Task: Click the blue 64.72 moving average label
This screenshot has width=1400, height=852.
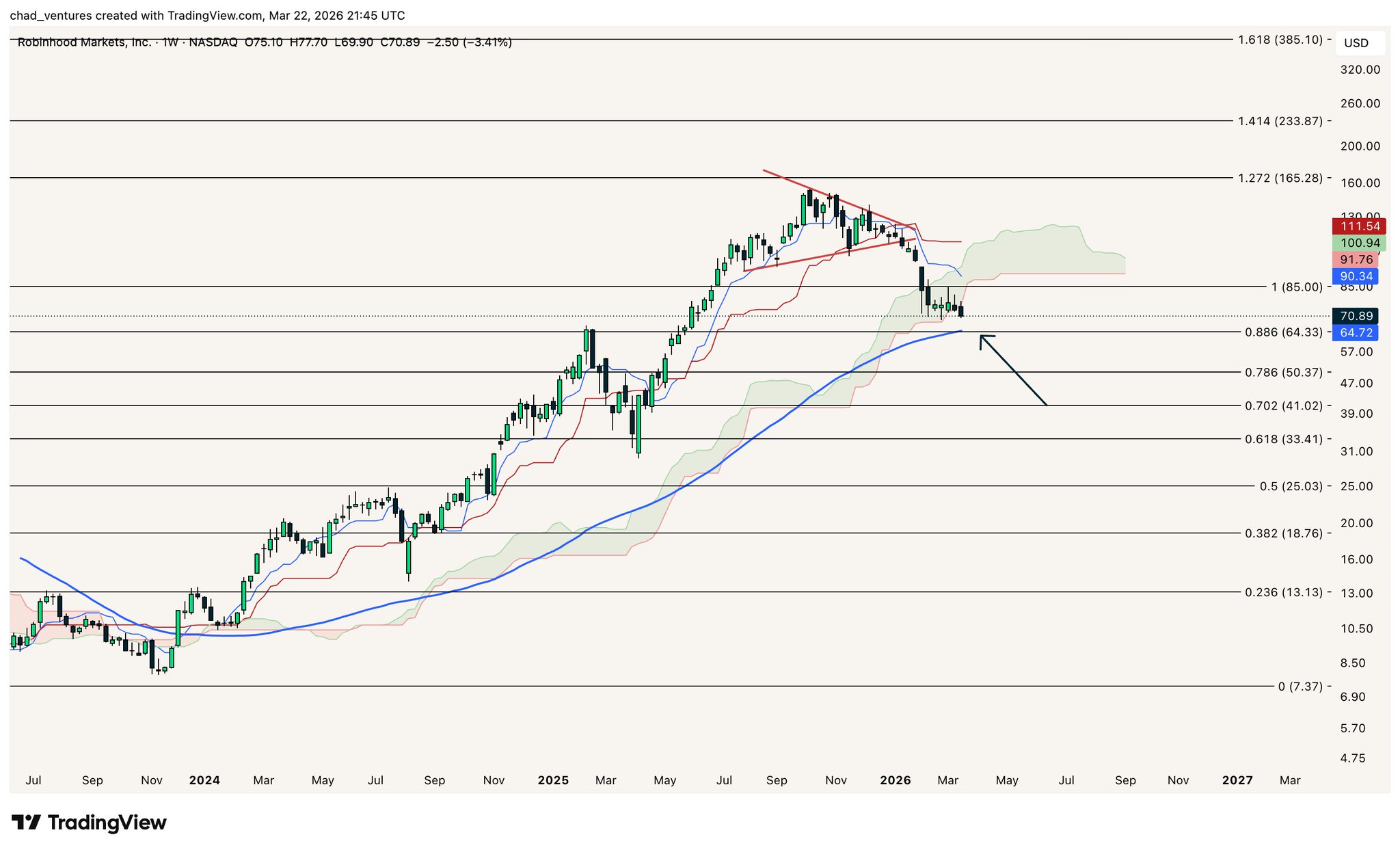Action: click(x=1356, y=333)
